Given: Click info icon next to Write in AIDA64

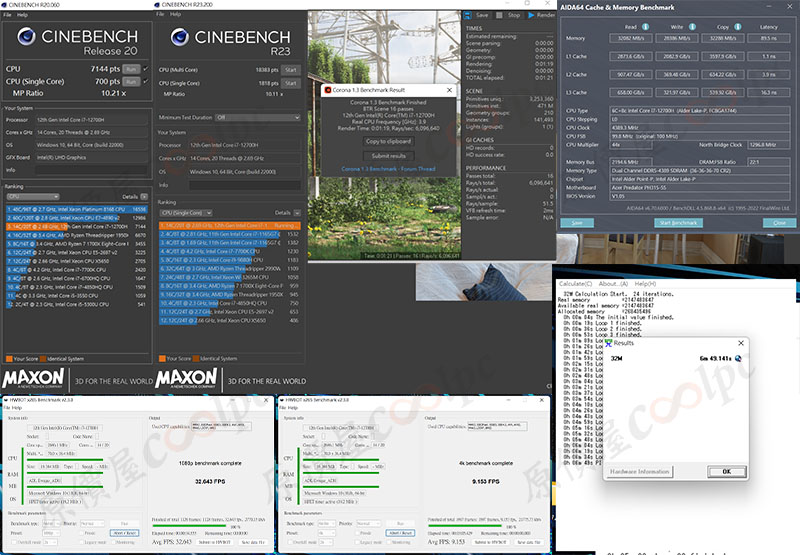Looking at the screenshot, I should click(692, 27).
